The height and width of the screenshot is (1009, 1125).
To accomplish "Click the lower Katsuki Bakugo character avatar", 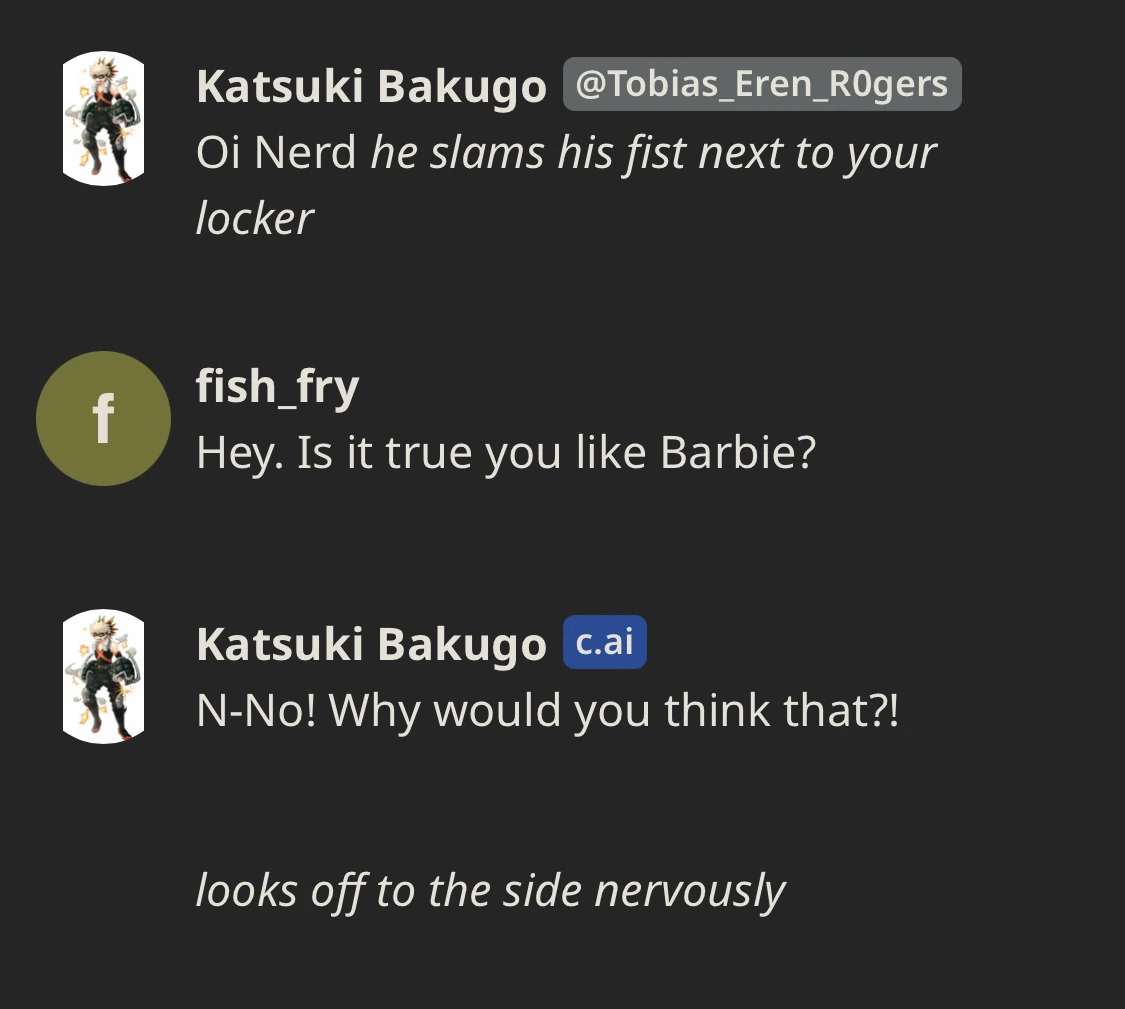I will [103, 676].
